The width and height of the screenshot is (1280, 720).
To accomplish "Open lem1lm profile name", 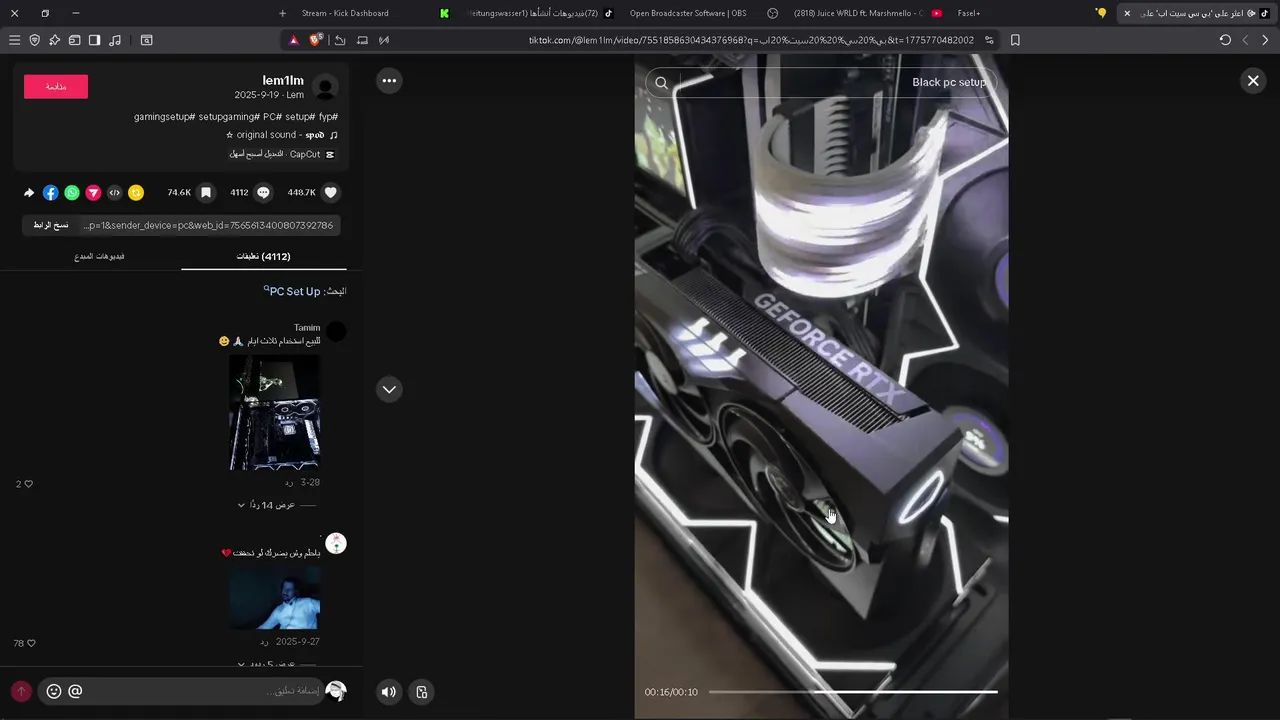I will tap(283, 80).
